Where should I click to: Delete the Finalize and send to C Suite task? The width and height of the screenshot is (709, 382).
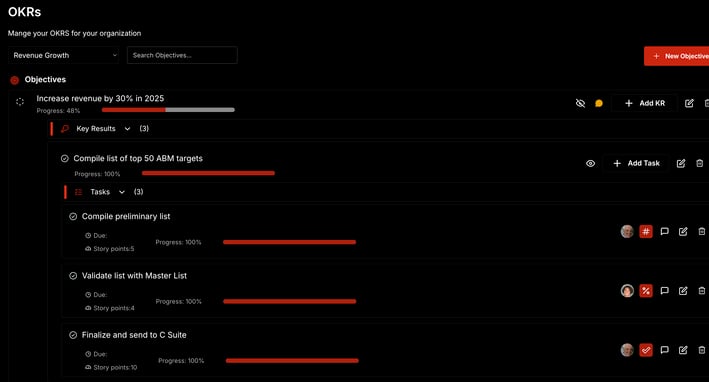[701, 350]
